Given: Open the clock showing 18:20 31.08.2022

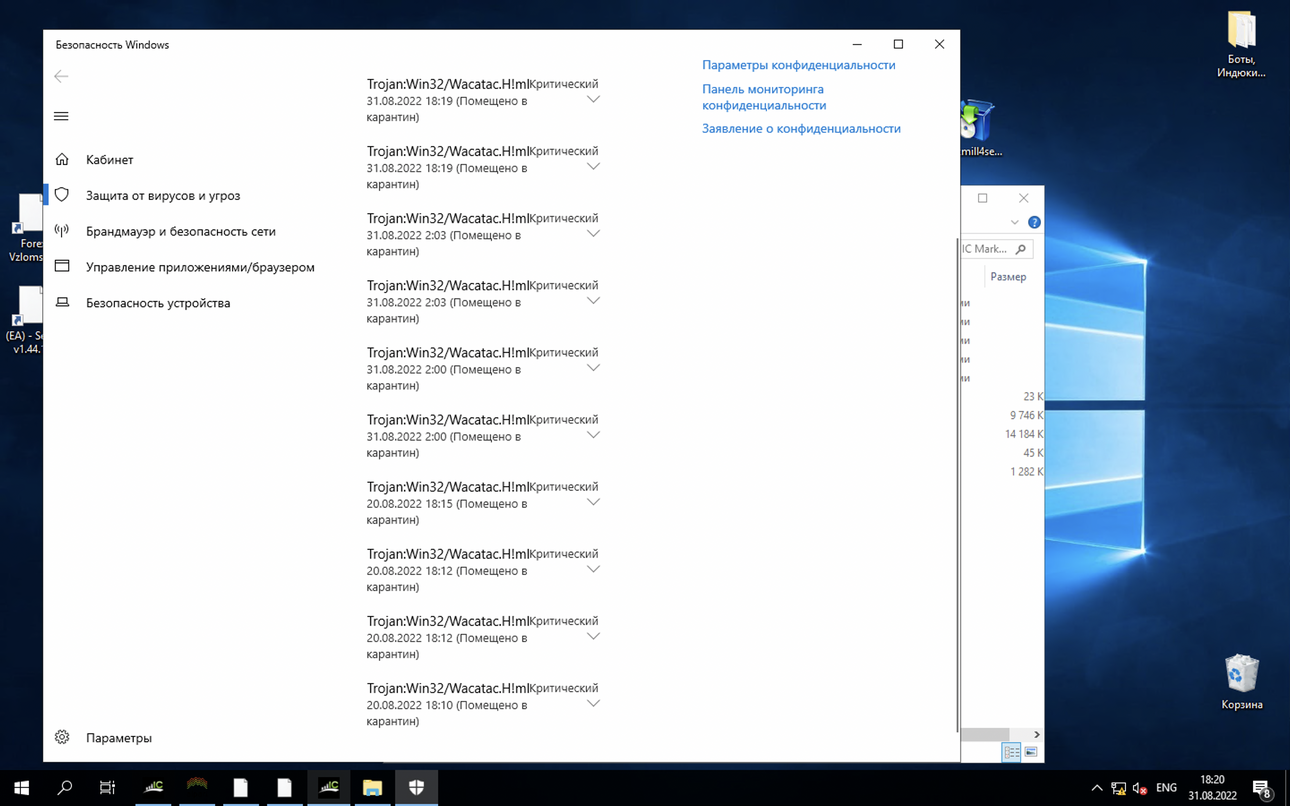Looking at the screenshot, I should pos(1212,787).
